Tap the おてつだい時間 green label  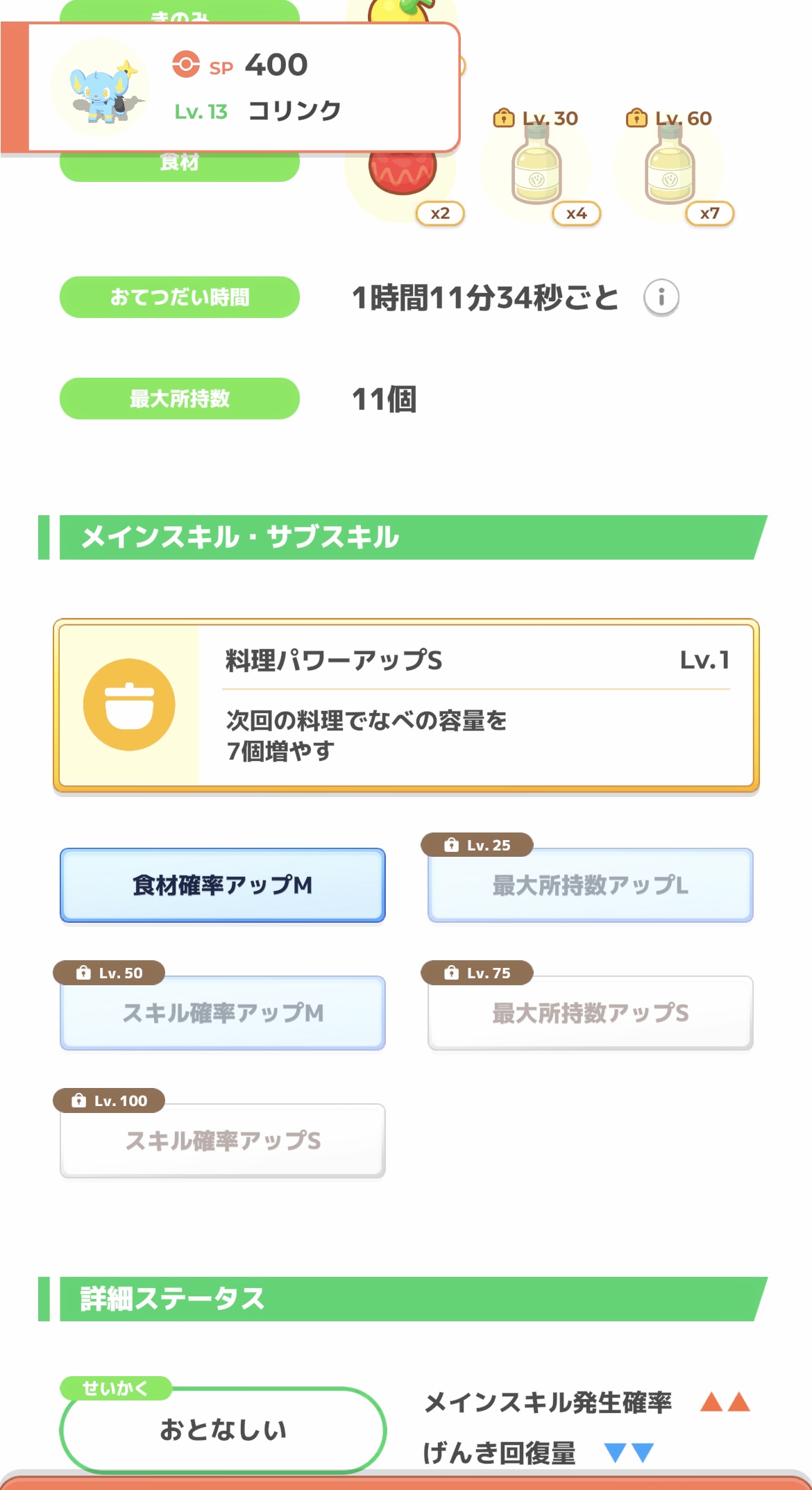tap(179, 297)
